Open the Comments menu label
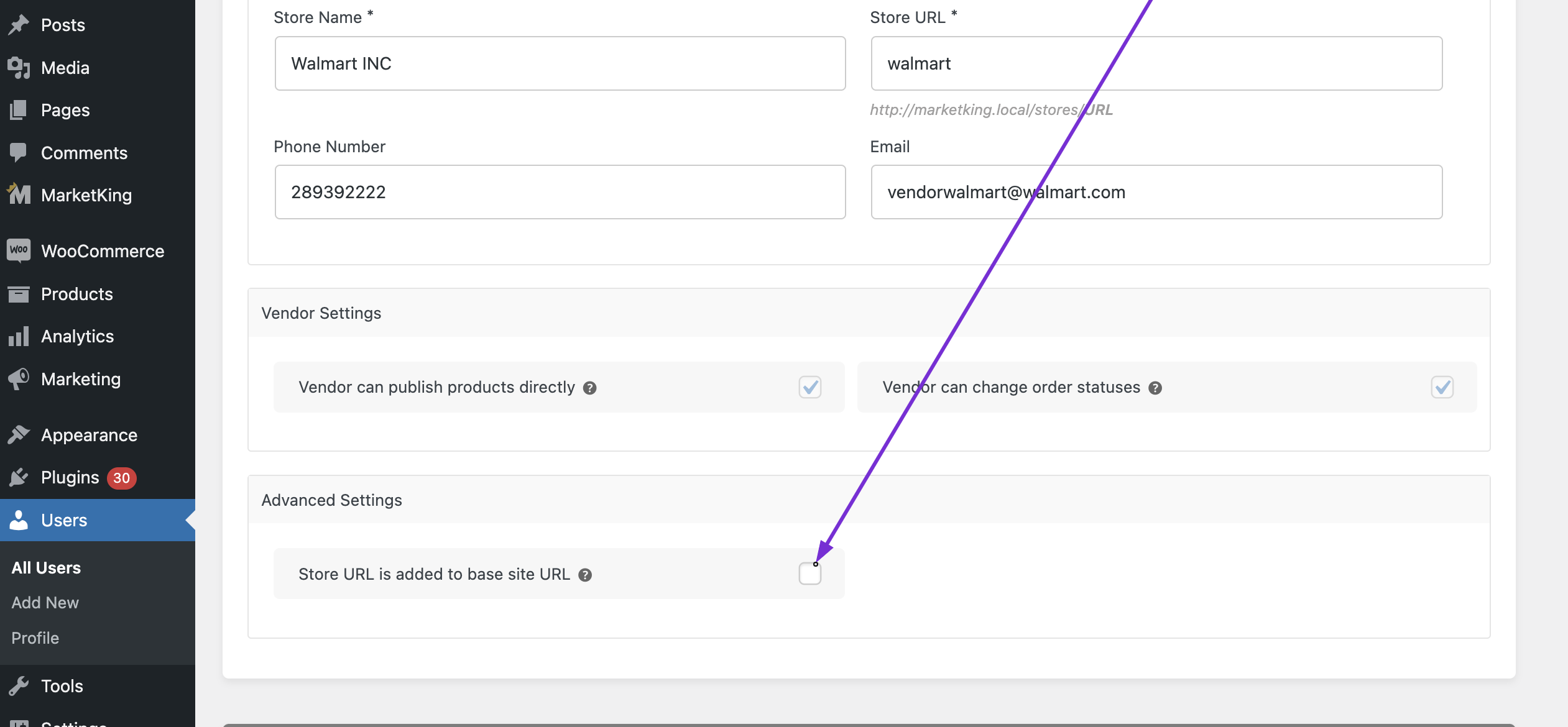This screenshot has width=1568, height=727. [x=84, y=153]
